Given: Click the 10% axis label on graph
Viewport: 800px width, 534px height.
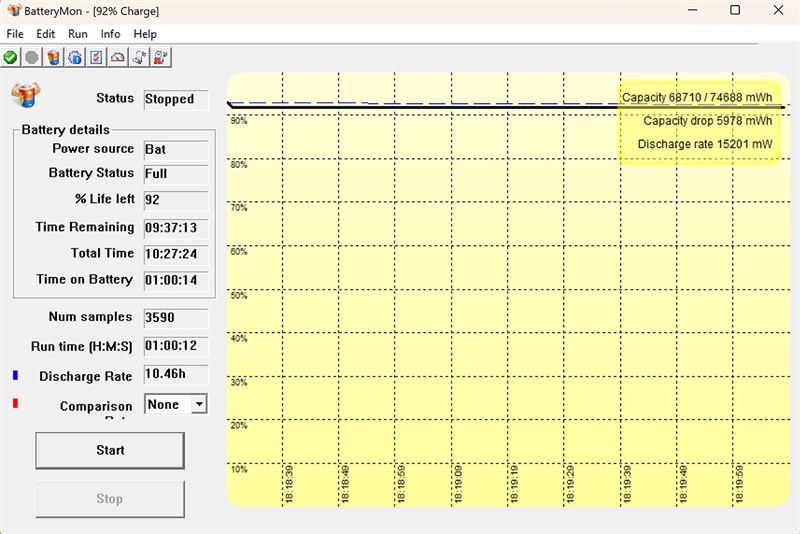Looking at the screenshot, I should point(239,469).
